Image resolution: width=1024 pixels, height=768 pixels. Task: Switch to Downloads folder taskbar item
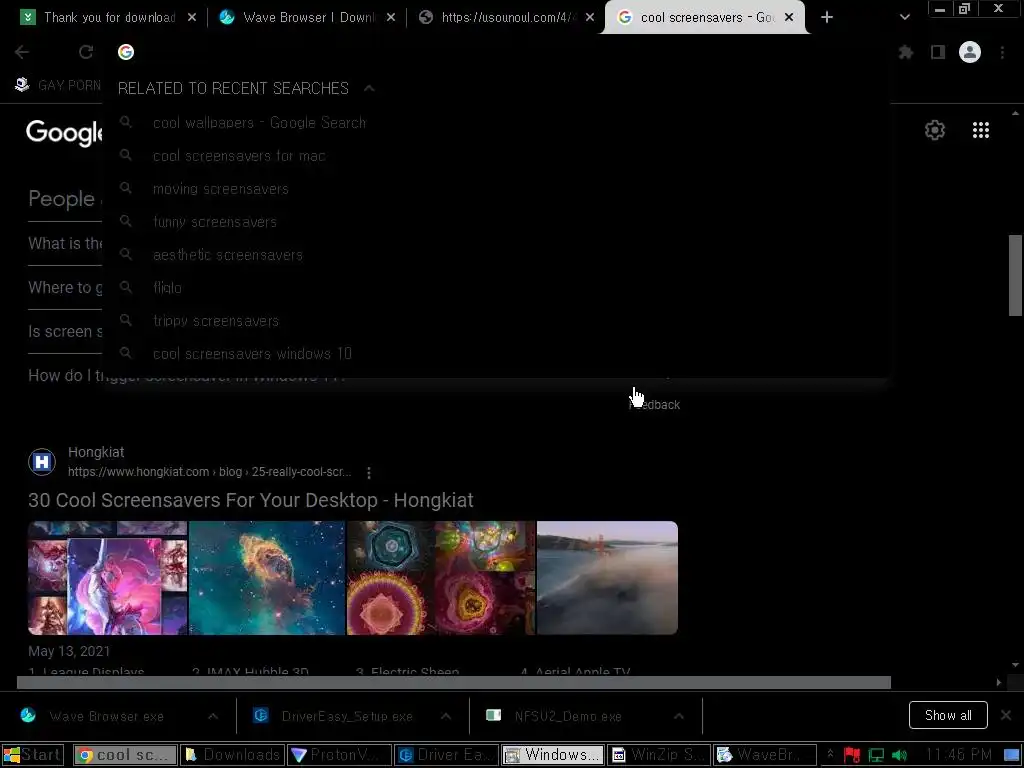pos(232,755)
